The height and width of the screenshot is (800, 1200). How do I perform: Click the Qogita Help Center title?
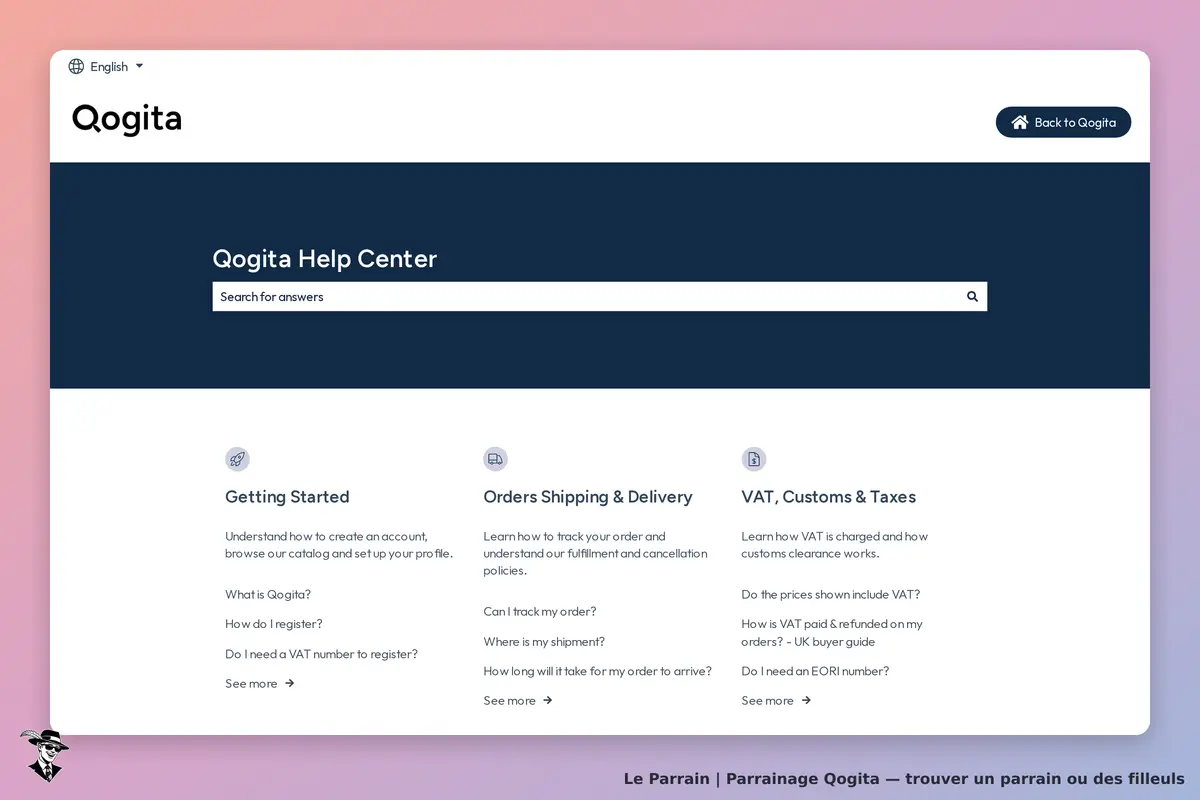pyautogui.click(x=325, y=259)
